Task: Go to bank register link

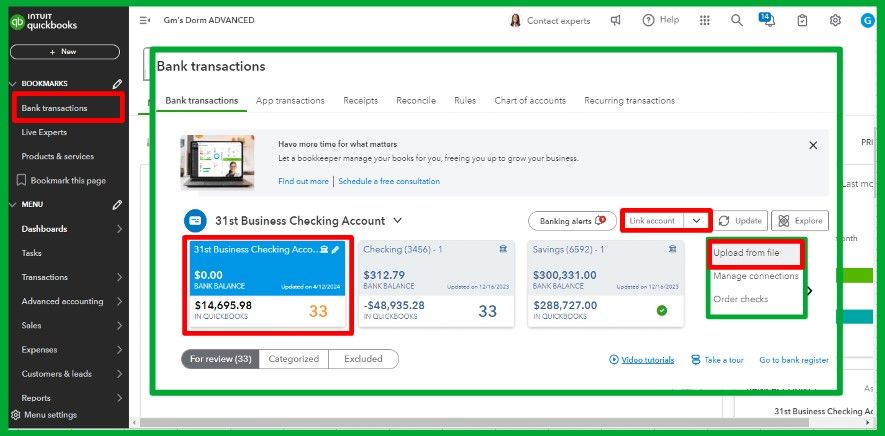Action: (x=794, y=360)
